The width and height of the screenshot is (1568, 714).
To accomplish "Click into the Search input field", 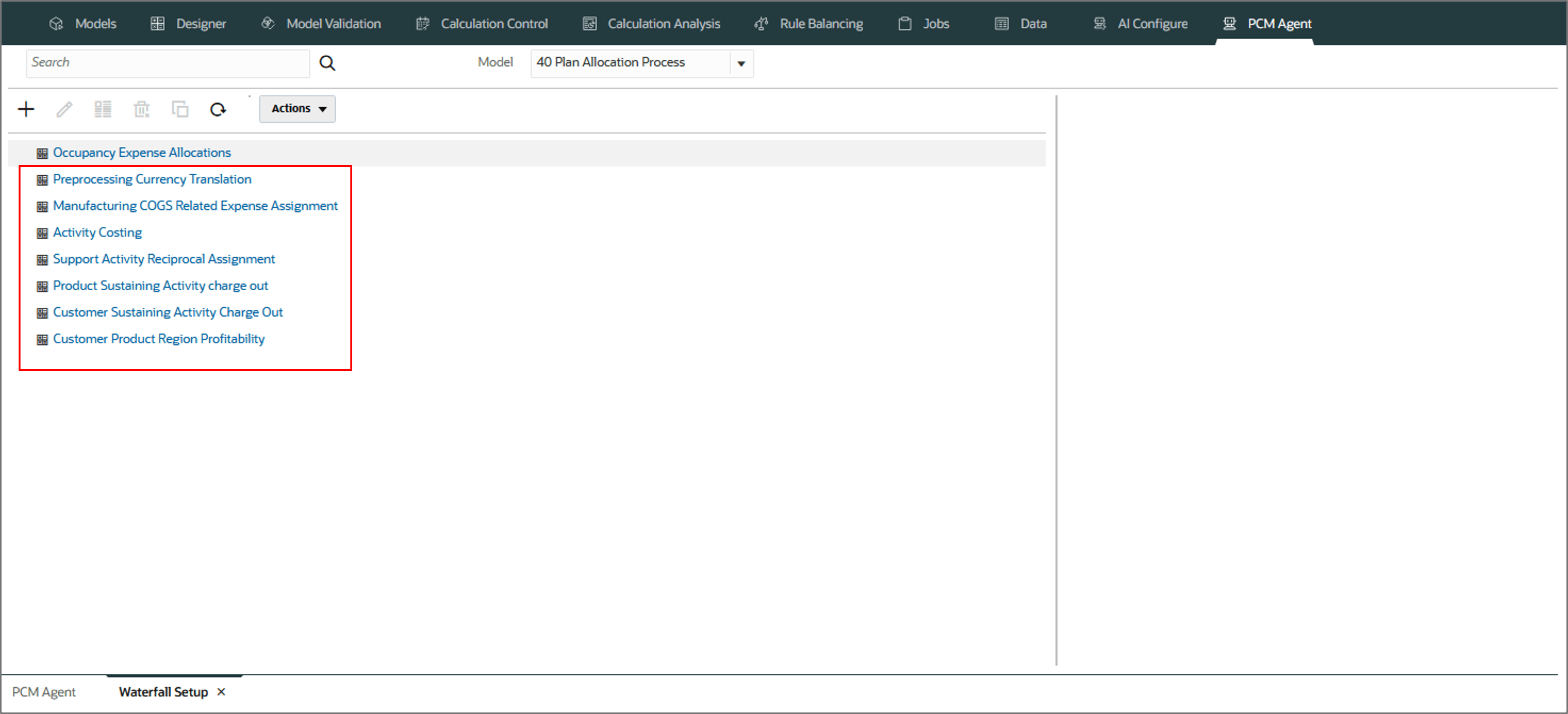I will [167, 63].
